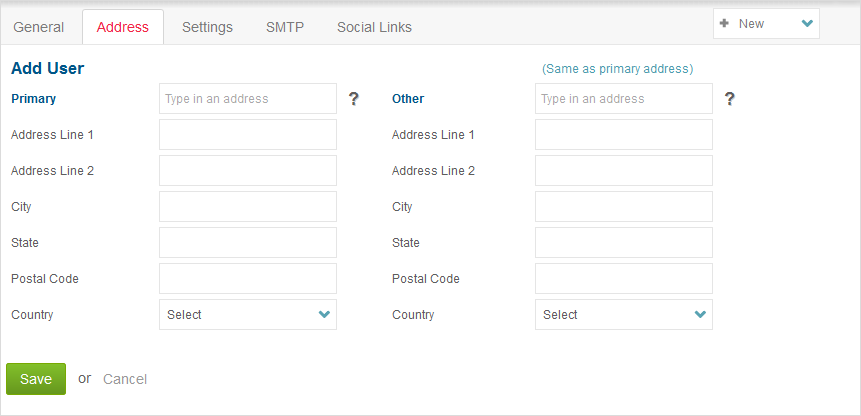Screen dimensions: 861x416
Task: Click the Other State input field
Action: (624, 243)
